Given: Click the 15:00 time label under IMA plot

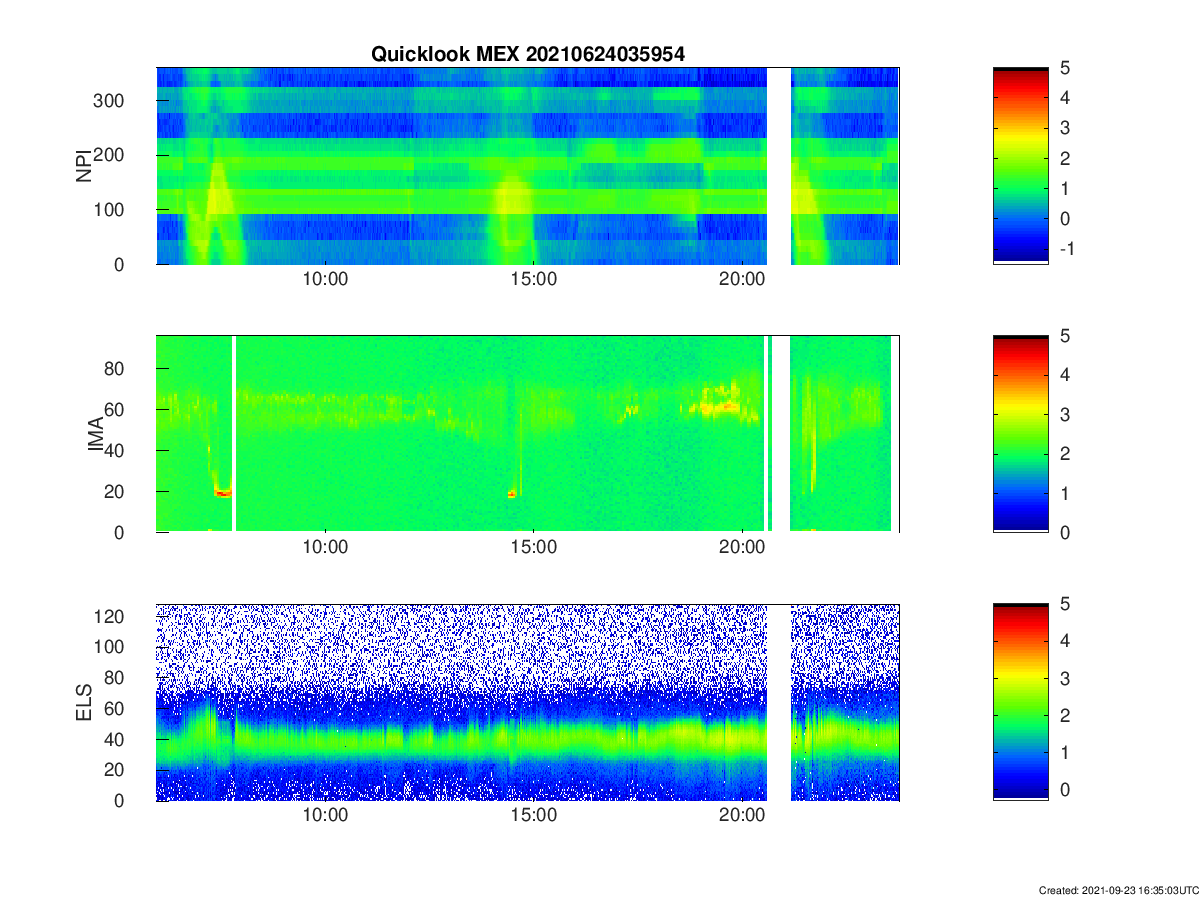Looking at the screenshot, I should [x=533, y=547].
